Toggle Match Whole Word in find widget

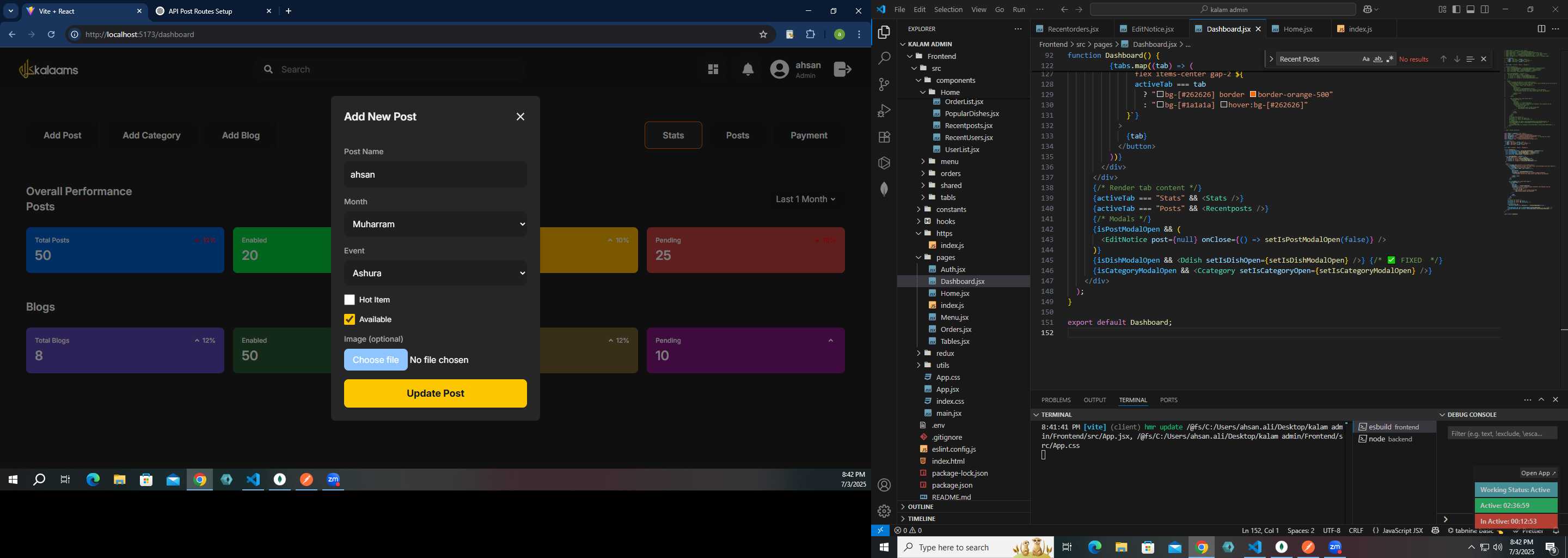point(1378,59)
